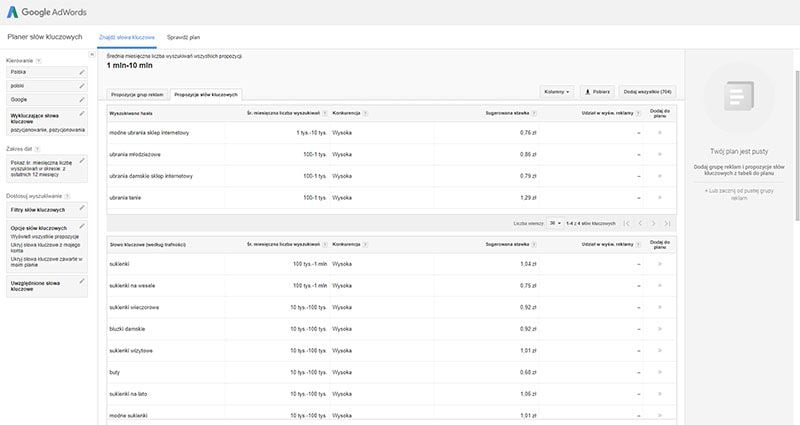Open Propozycje słów kluczowych tab
Viewport: 800px width, 425px height.
[x=206, y=95]
